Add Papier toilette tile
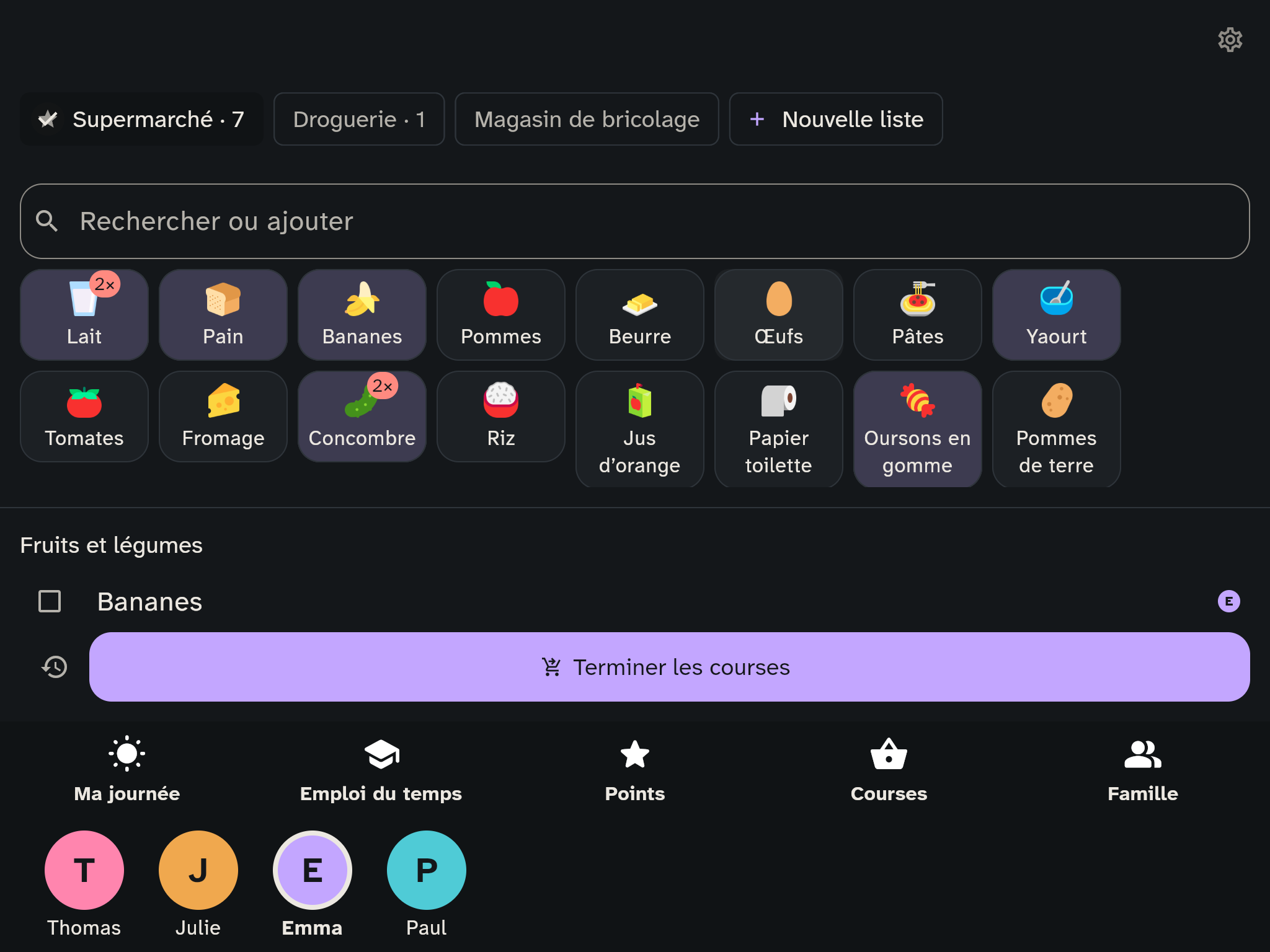 pos(779,429)
